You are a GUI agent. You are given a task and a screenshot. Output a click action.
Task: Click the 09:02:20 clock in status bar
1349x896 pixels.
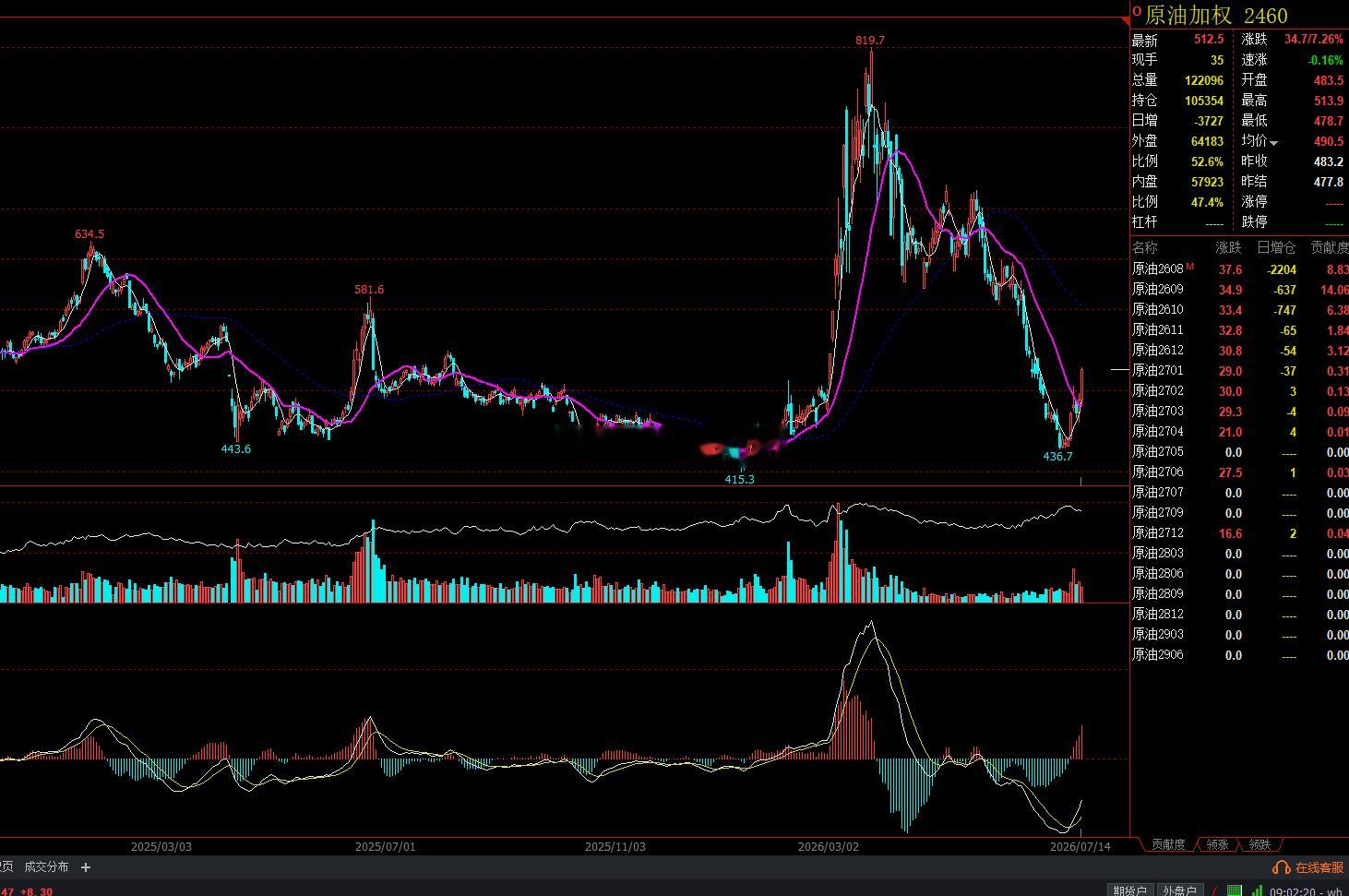click(1293, 891)
